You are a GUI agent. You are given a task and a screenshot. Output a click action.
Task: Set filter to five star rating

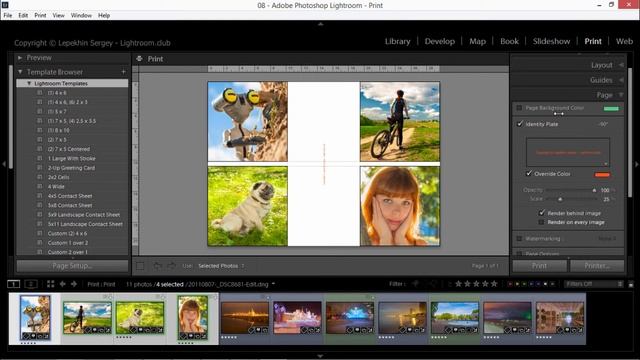(494, 284)
